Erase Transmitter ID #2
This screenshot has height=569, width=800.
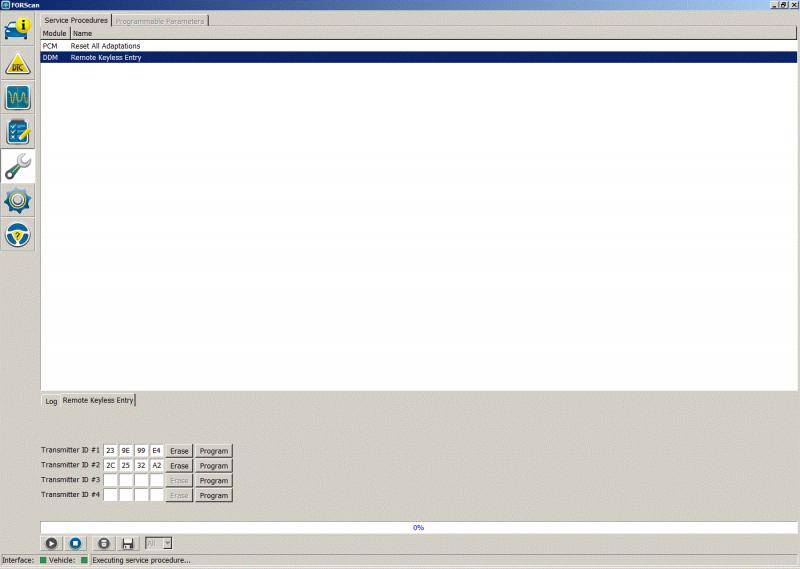click(179, 466)
